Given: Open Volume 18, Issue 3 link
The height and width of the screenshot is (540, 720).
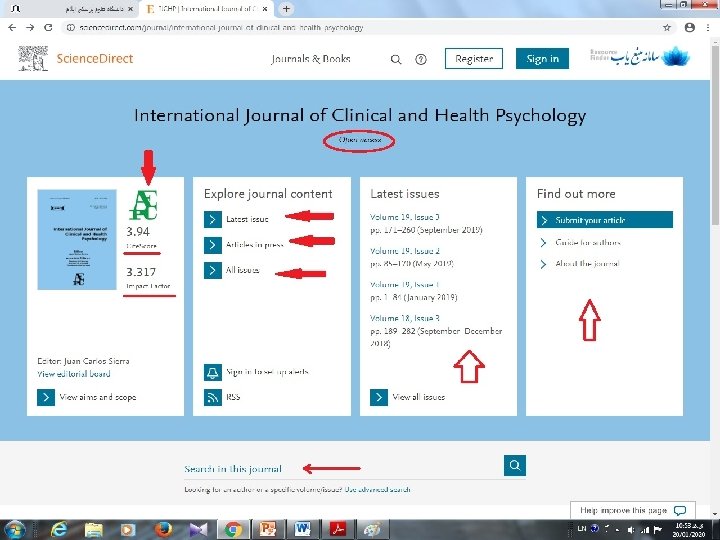Looking at the screenshot, I should click(x=405, y=318).
